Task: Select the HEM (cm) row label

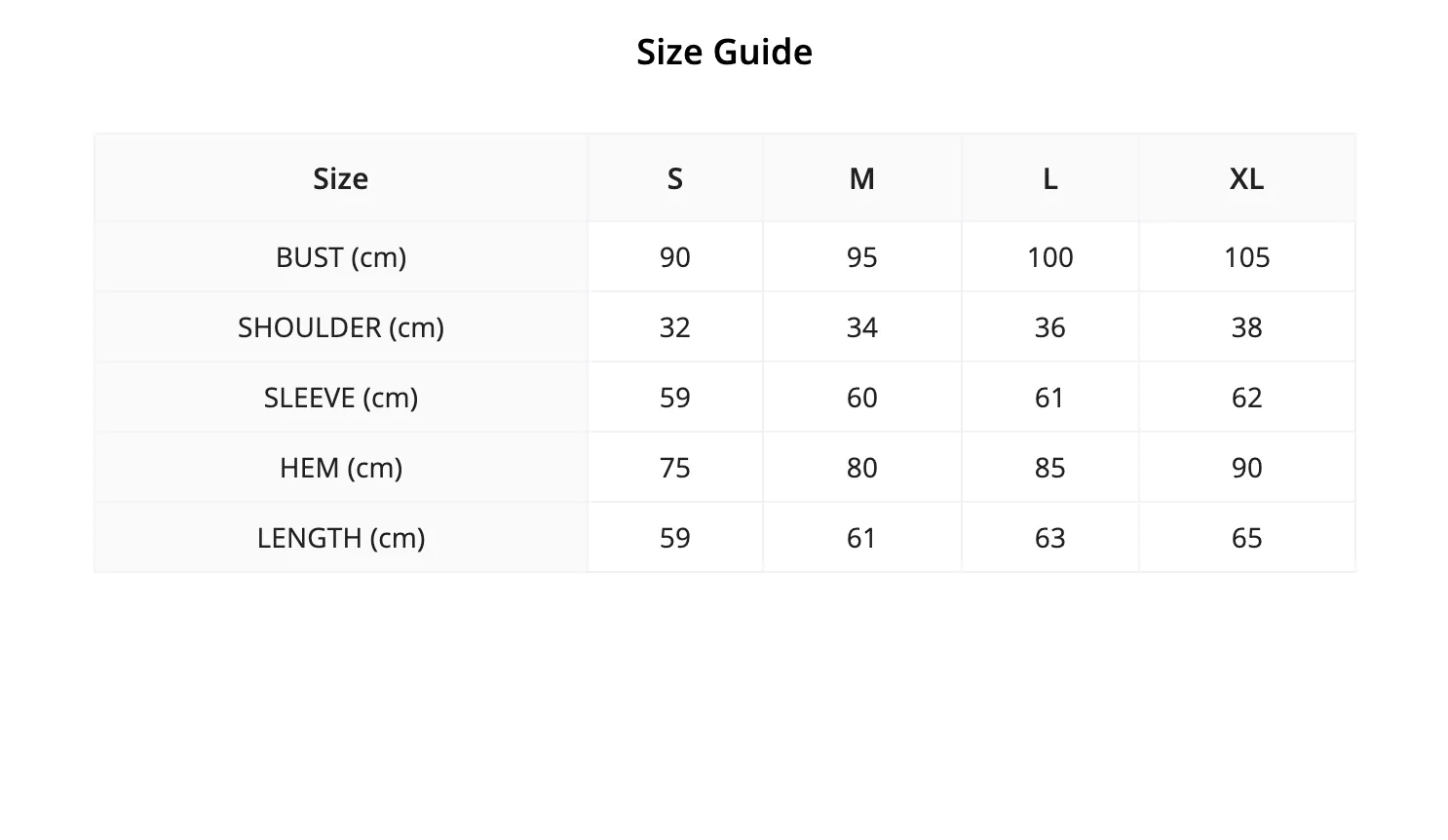Action: (341, 468)
